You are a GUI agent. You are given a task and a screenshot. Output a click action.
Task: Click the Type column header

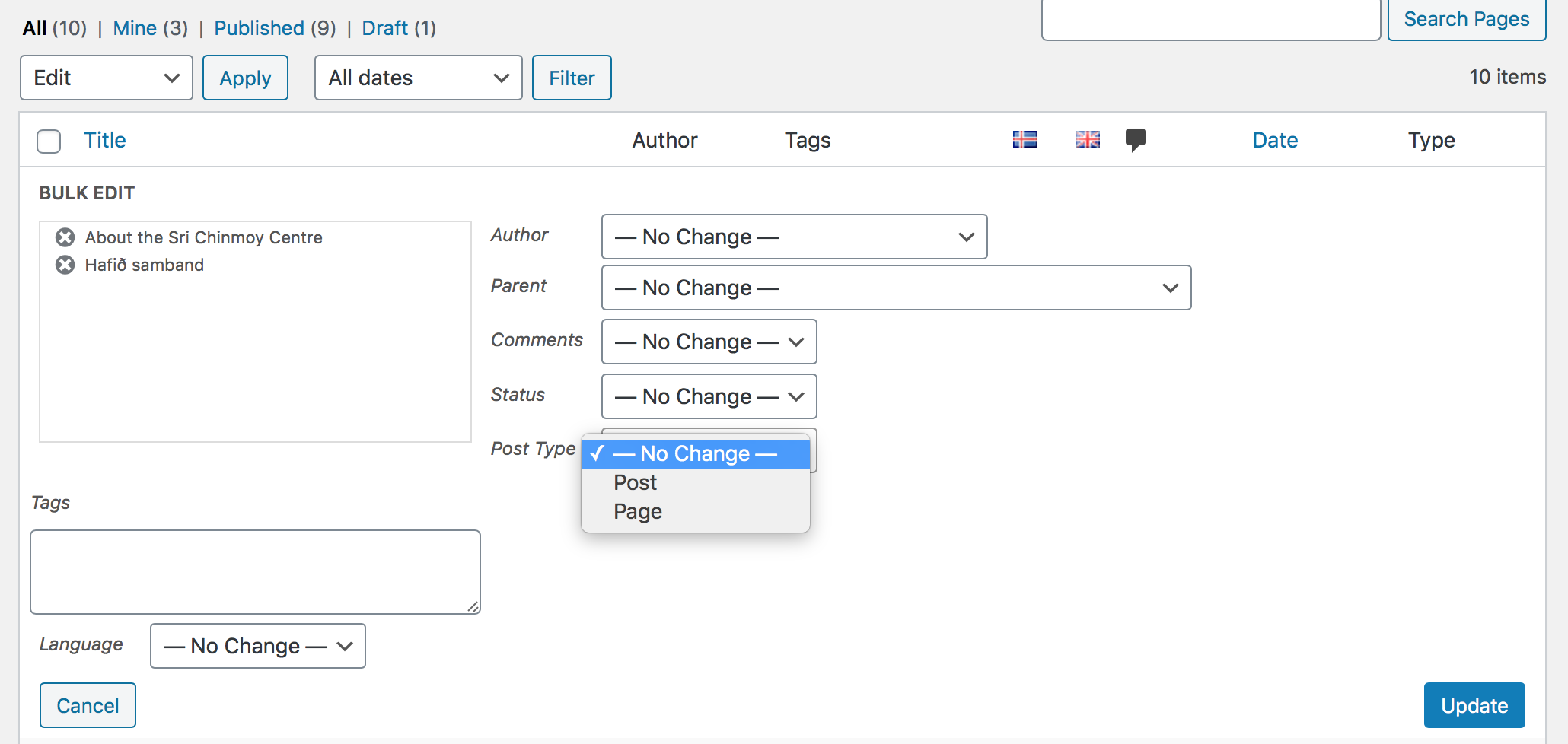click(x=1431, y=140)
